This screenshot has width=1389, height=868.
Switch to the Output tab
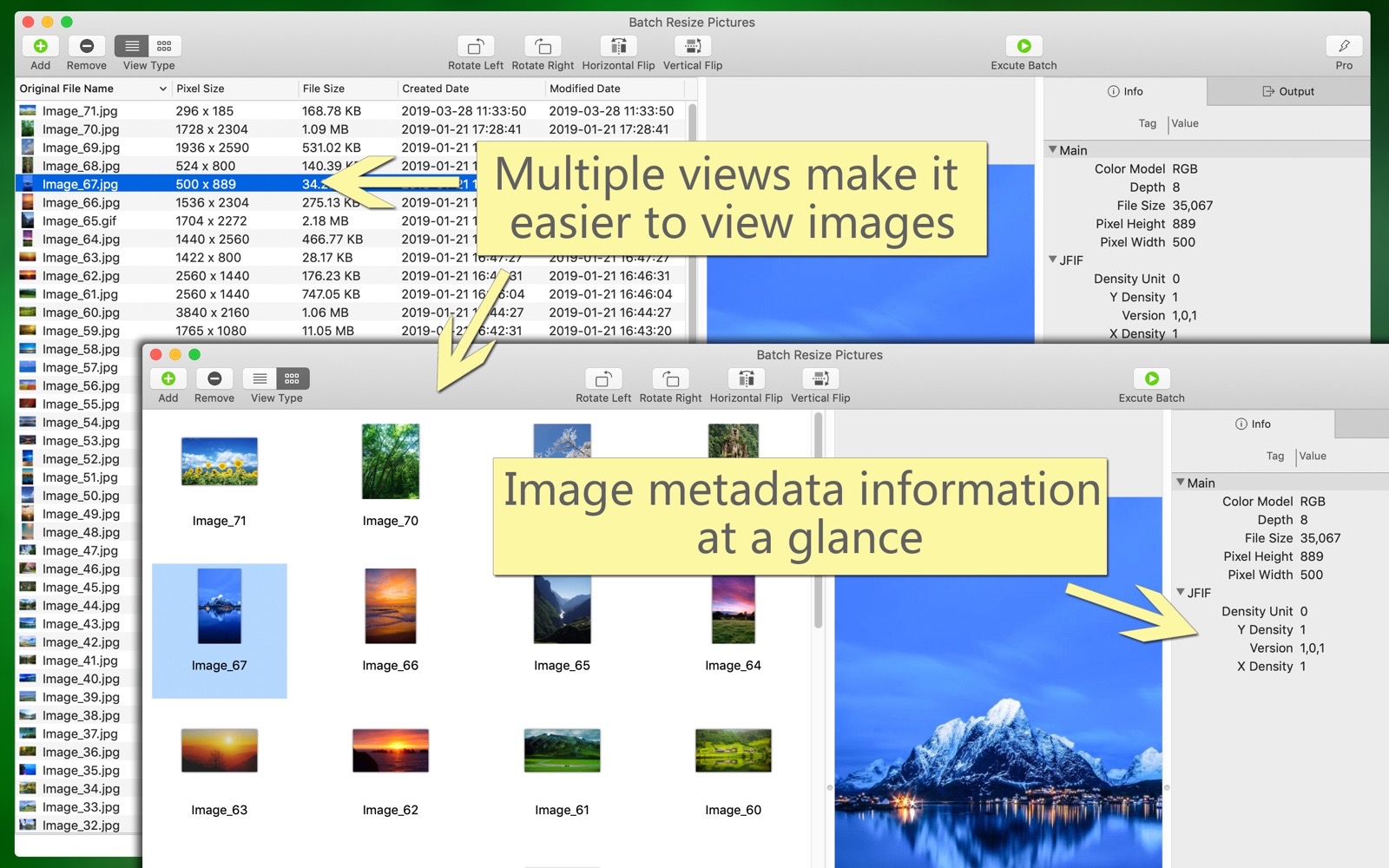[1288, 91]
